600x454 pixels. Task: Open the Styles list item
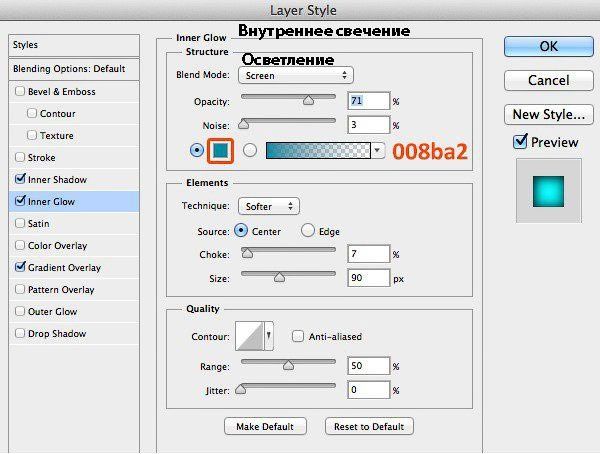74,45
